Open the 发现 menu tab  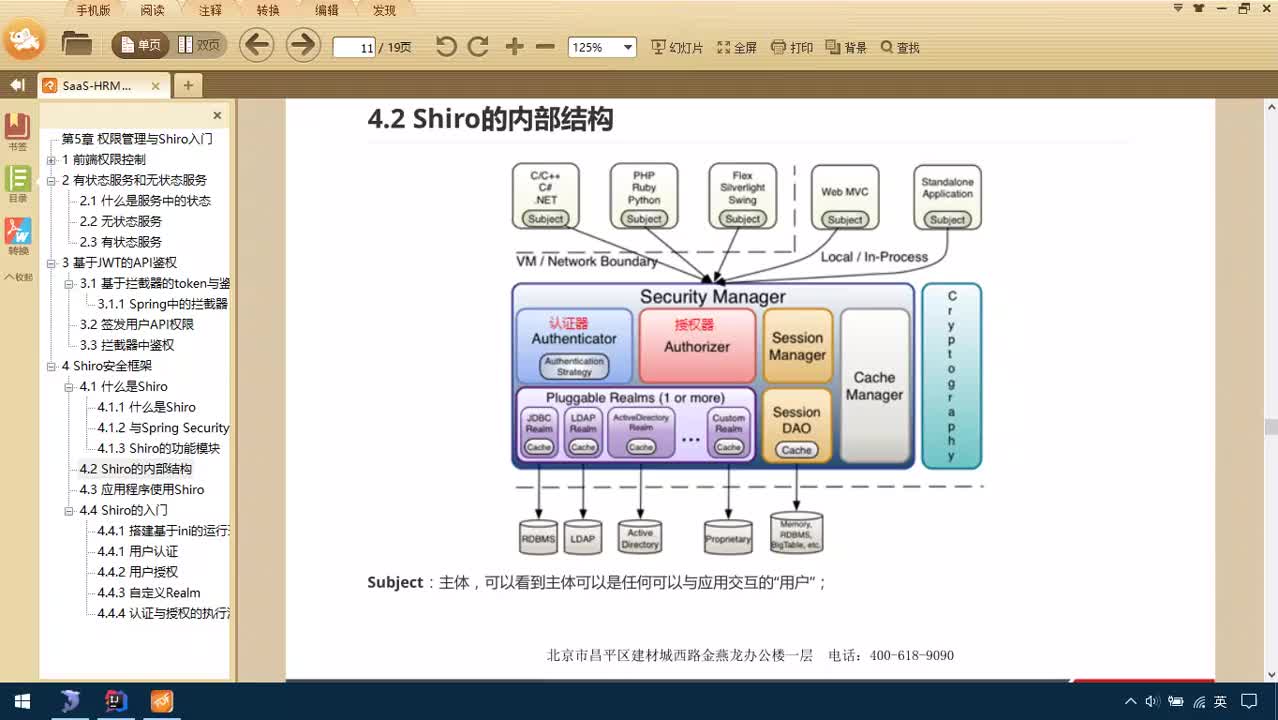(384, 10)
